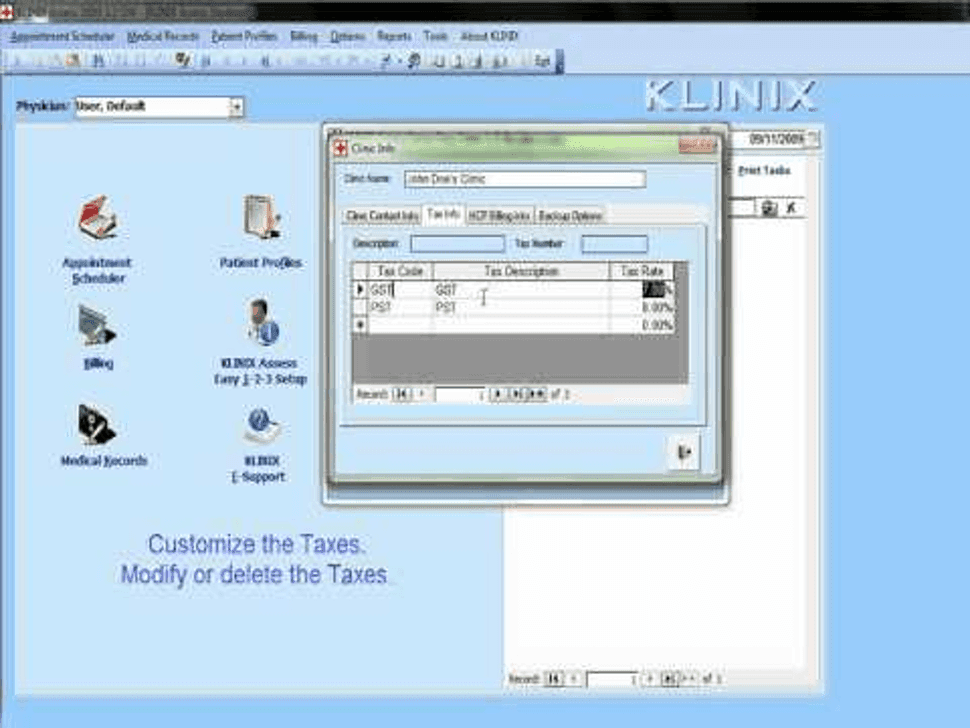This screenshot has height=728, width=970.
Task: Click the PST tax description cell
Action: [x=521, y=307]
